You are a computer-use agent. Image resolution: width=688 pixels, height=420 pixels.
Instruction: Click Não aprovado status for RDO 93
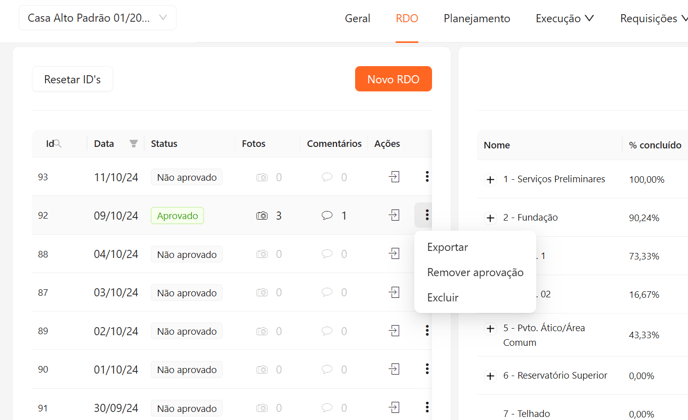(x=186, y=177)
